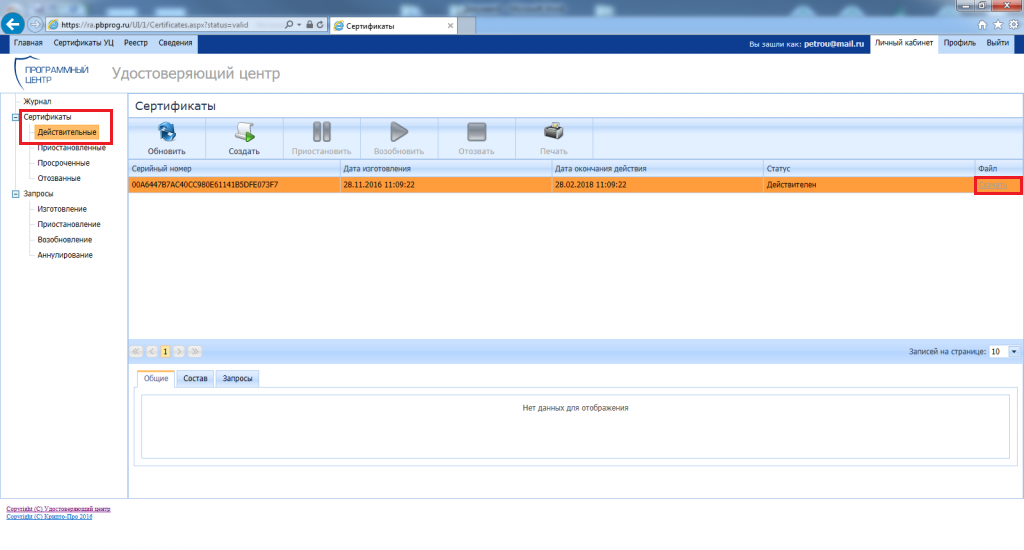Screen dimensions: 1024x550
Task: Click the Отозвать stop icon
Action: pyautogui.click(x=476, y=132)
